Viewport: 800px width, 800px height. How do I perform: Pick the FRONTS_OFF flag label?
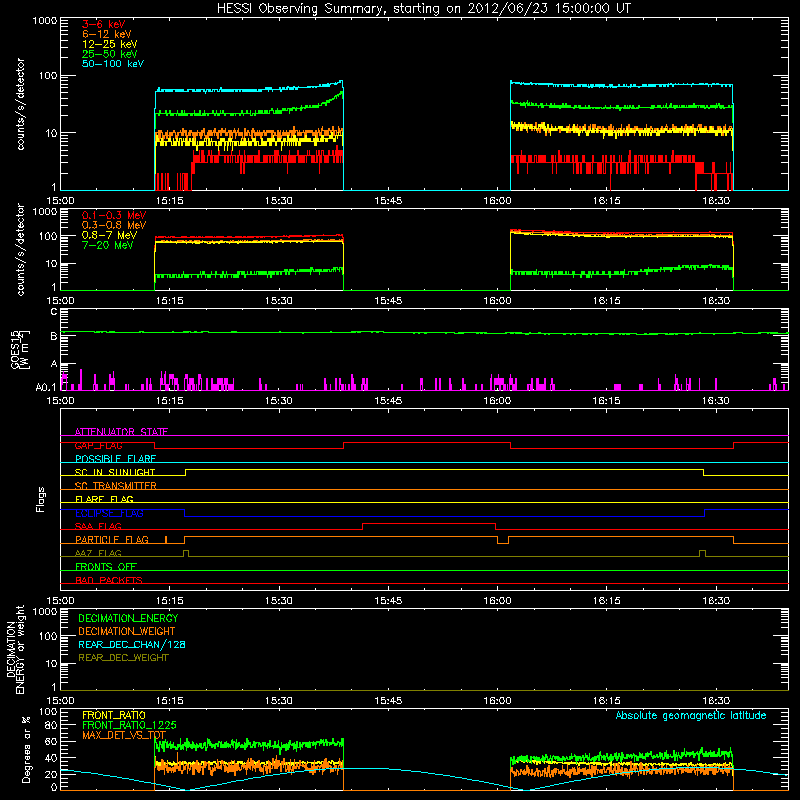(106, 567)
